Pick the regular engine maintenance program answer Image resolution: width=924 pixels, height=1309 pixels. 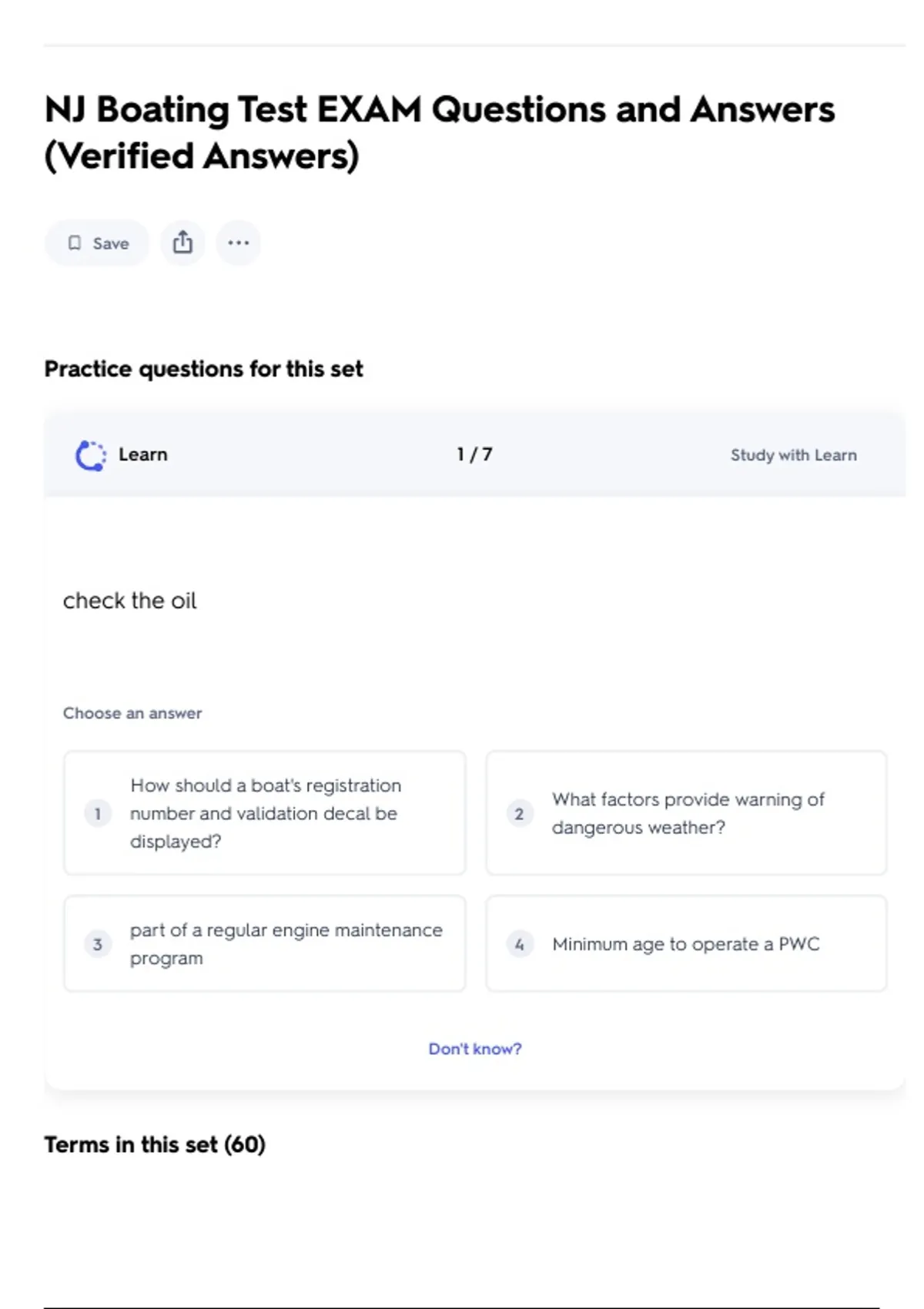click(265, 944)
